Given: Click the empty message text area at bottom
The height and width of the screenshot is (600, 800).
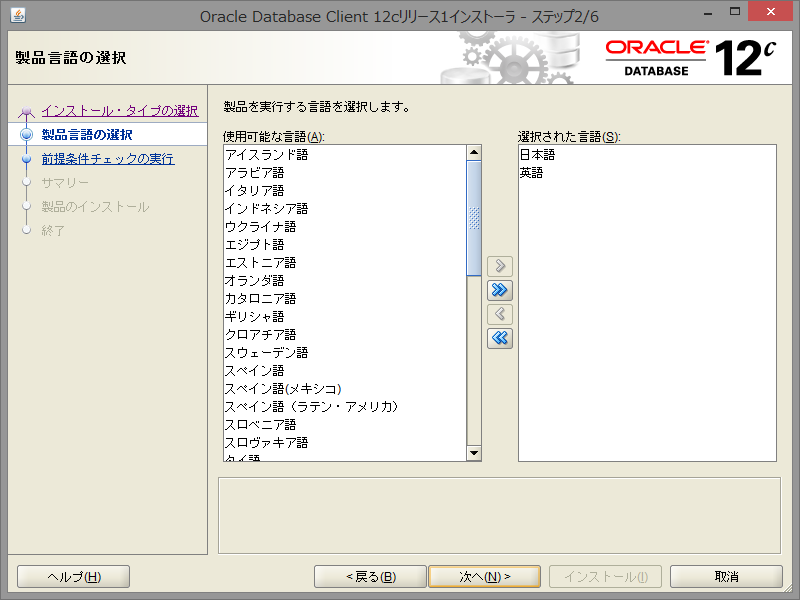Looking at the screenshot, I should coord(499,515).
